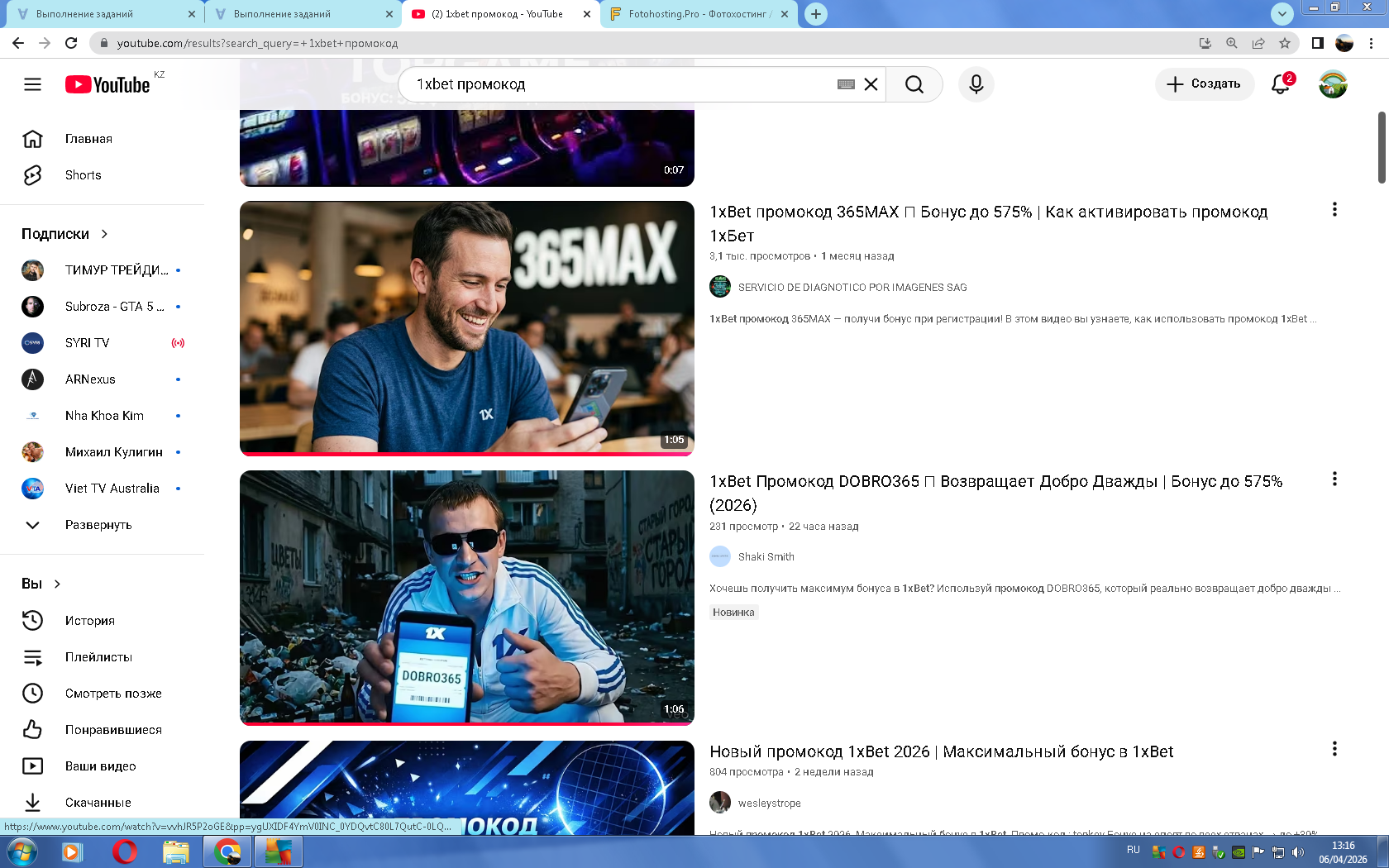Open Viet TV Australia channel
This screenshot has width=1389, height=868.
[x=102, y=489]
